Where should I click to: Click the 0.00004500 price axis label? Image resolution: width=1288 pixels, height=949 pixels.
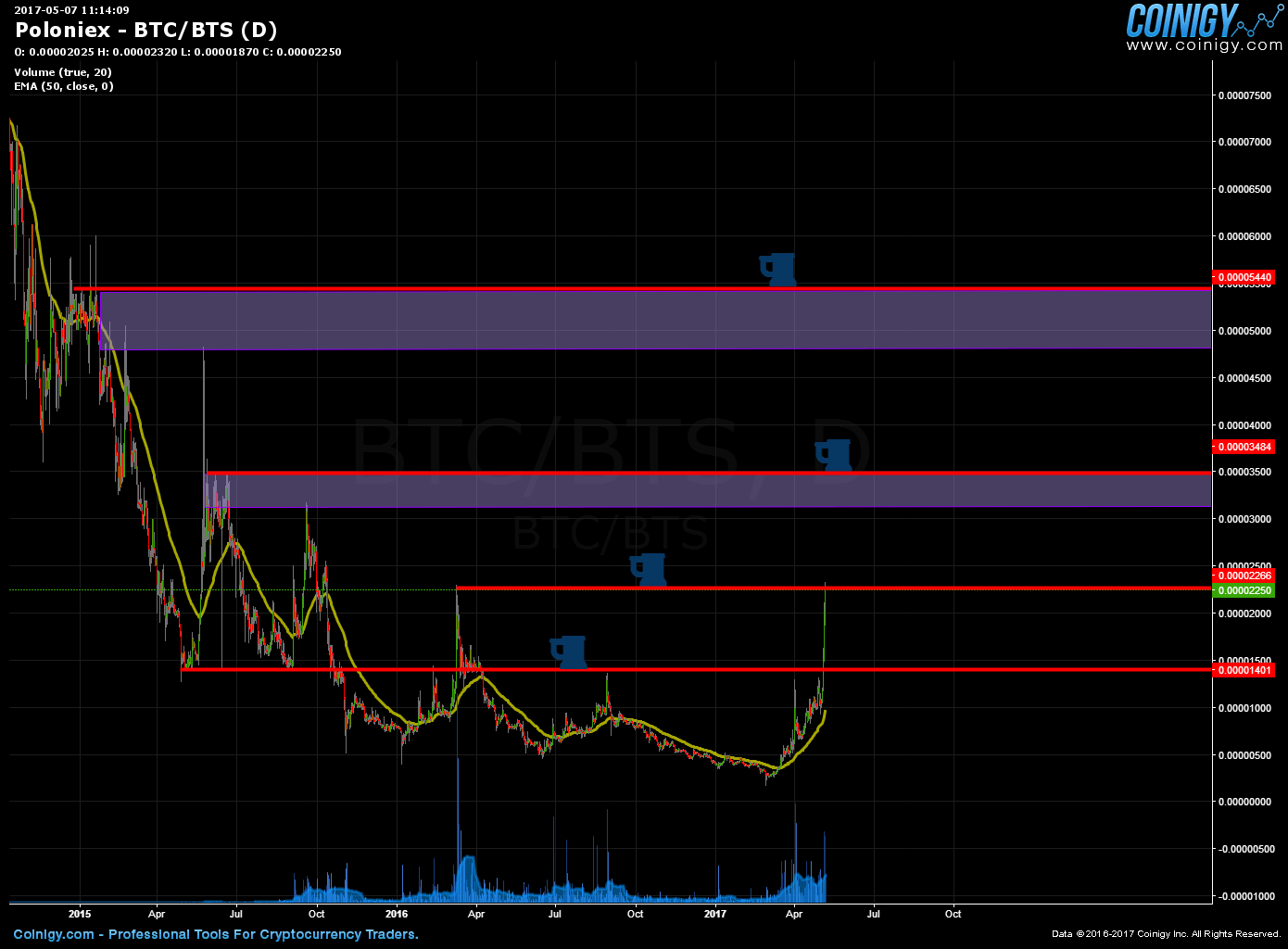(x=1244, y=378)
